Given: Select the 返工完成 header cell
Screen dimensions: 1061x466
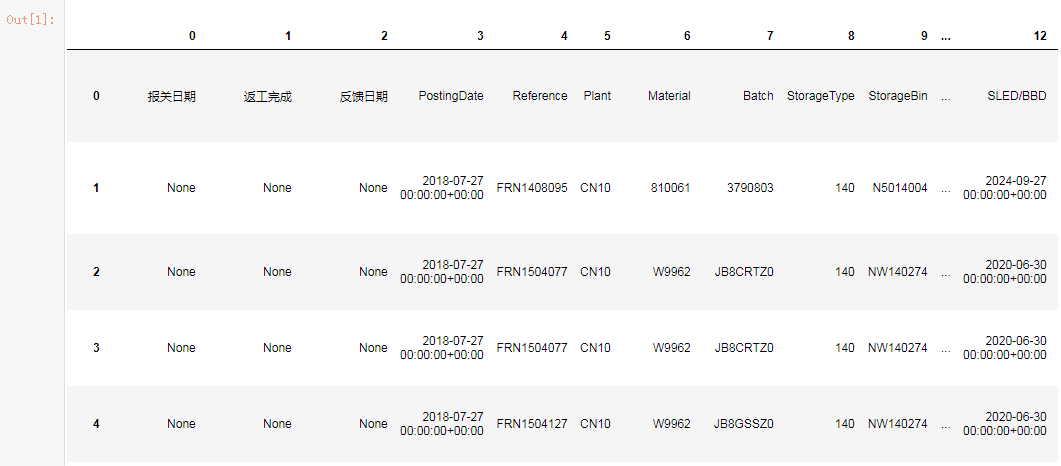Looking at the screenshot, I should 268,96.
